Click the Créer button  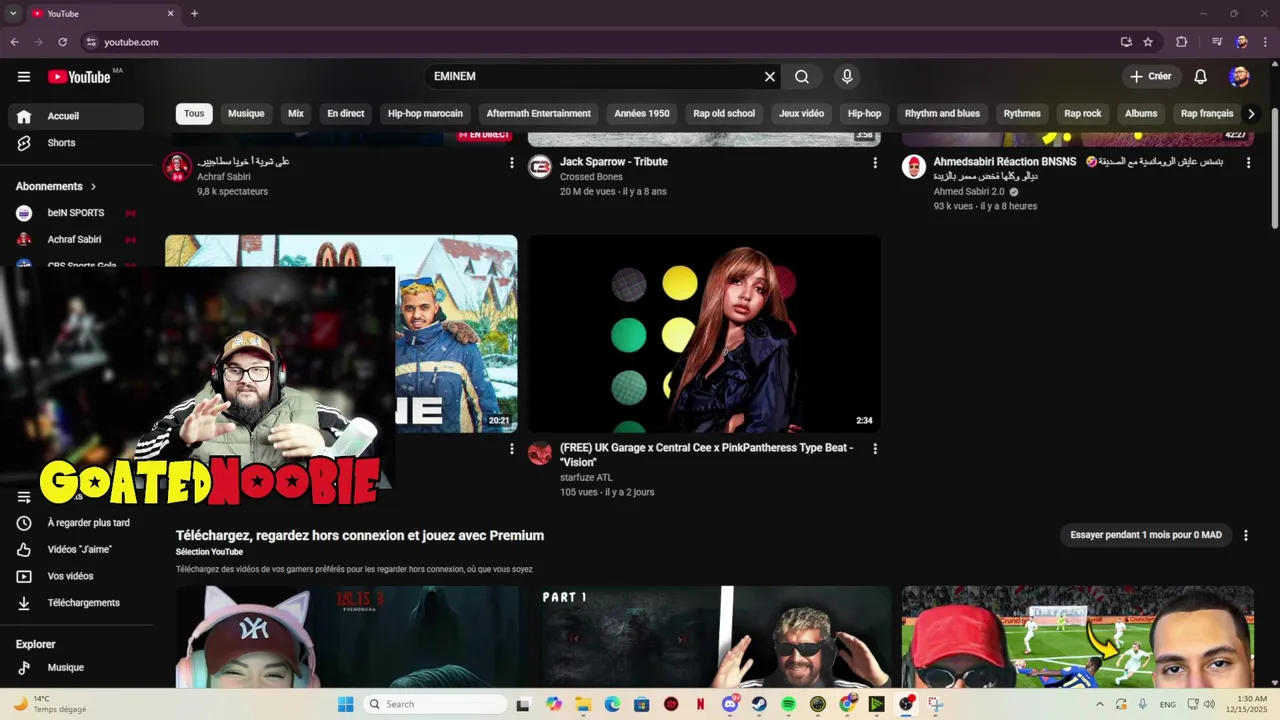pyautogui.click(x=1150, y=76)
